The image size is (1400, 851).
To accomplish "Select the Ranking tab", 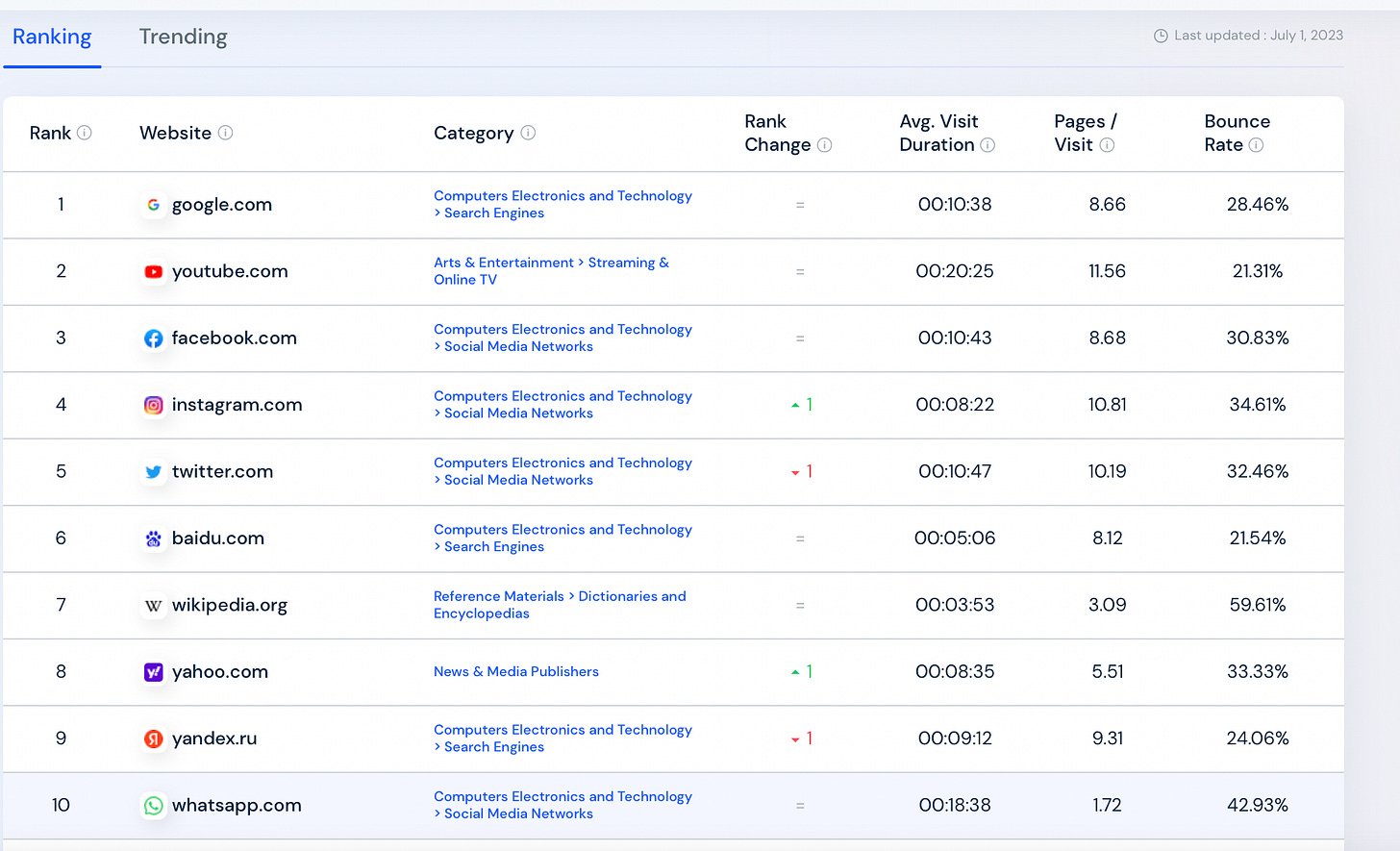I will (52, 37).
